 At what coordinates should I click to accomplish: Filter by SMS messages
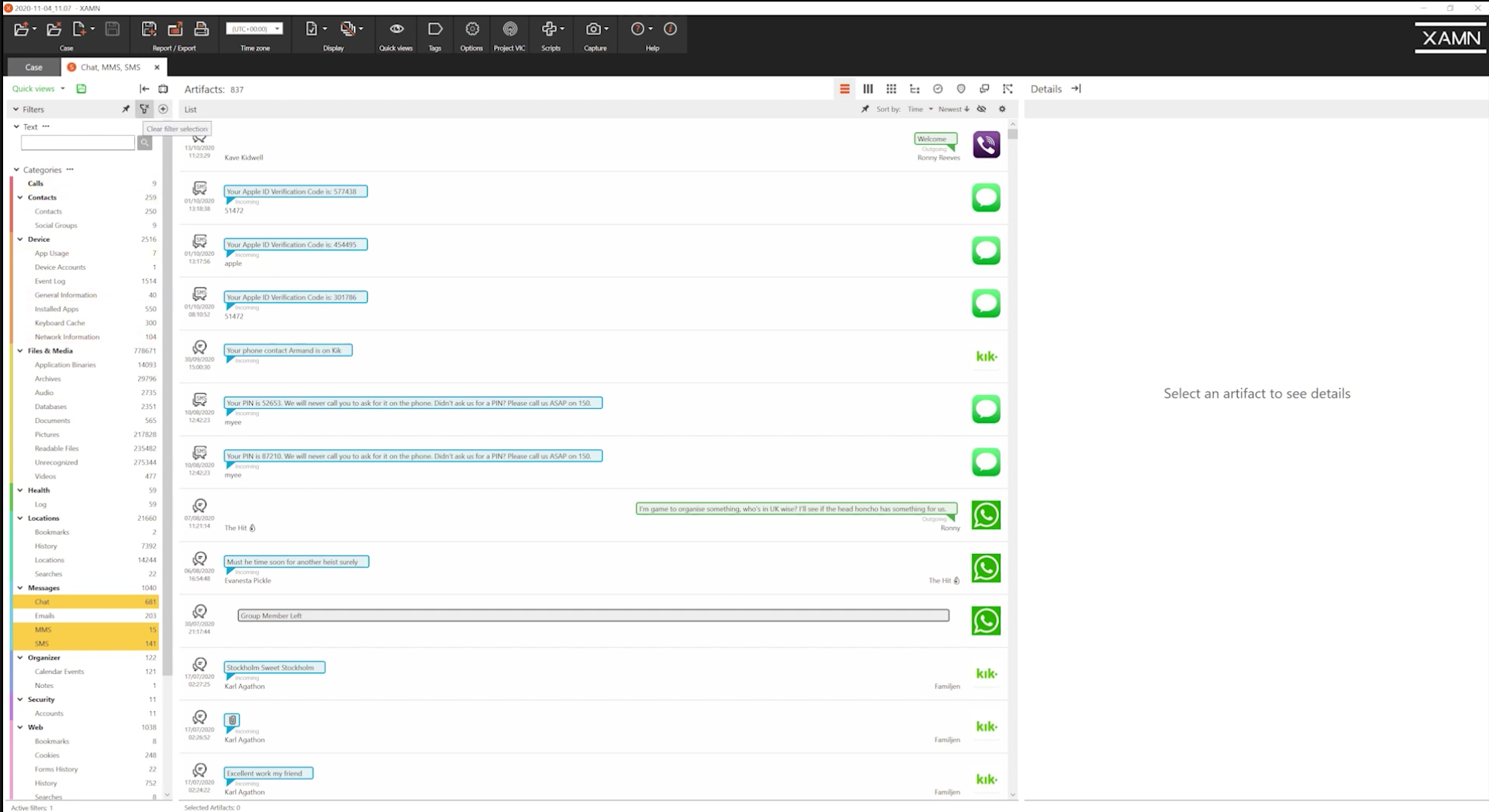tap(42, 643)
